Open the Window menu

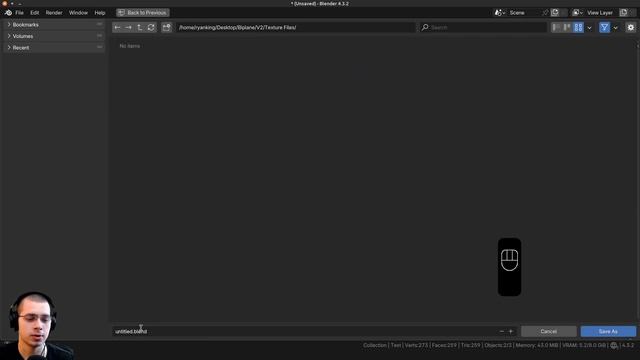(x=78, y=13)
